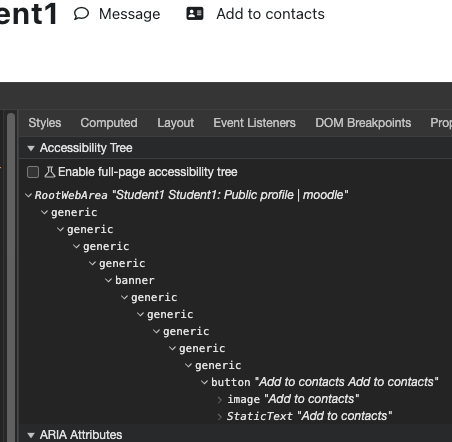Enable full-page accessibility tree checkbox

(33, 172)
